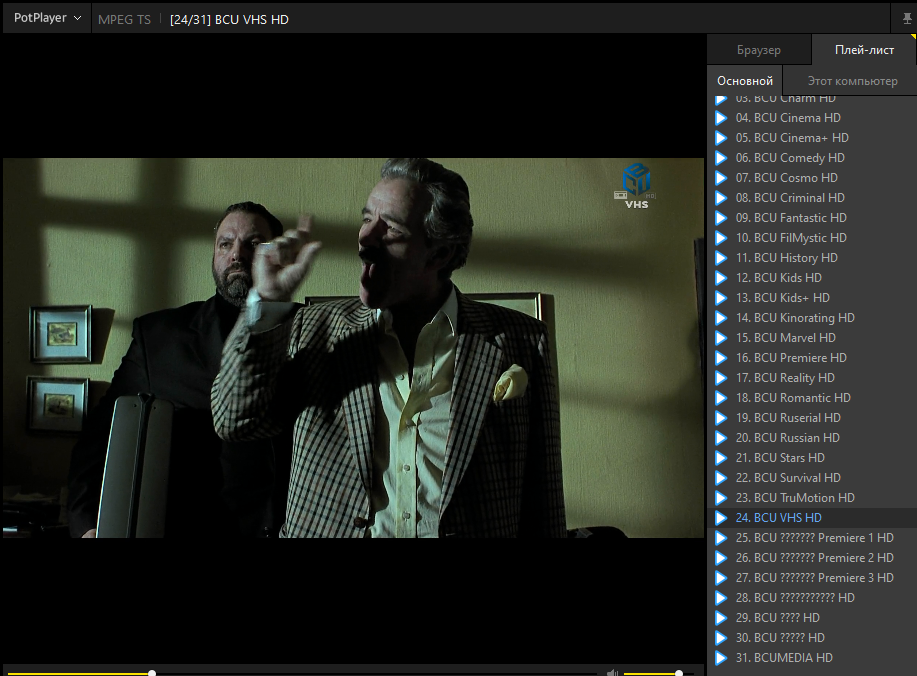Select channel 12. BCU Kids HD

[x=812, y=278]
